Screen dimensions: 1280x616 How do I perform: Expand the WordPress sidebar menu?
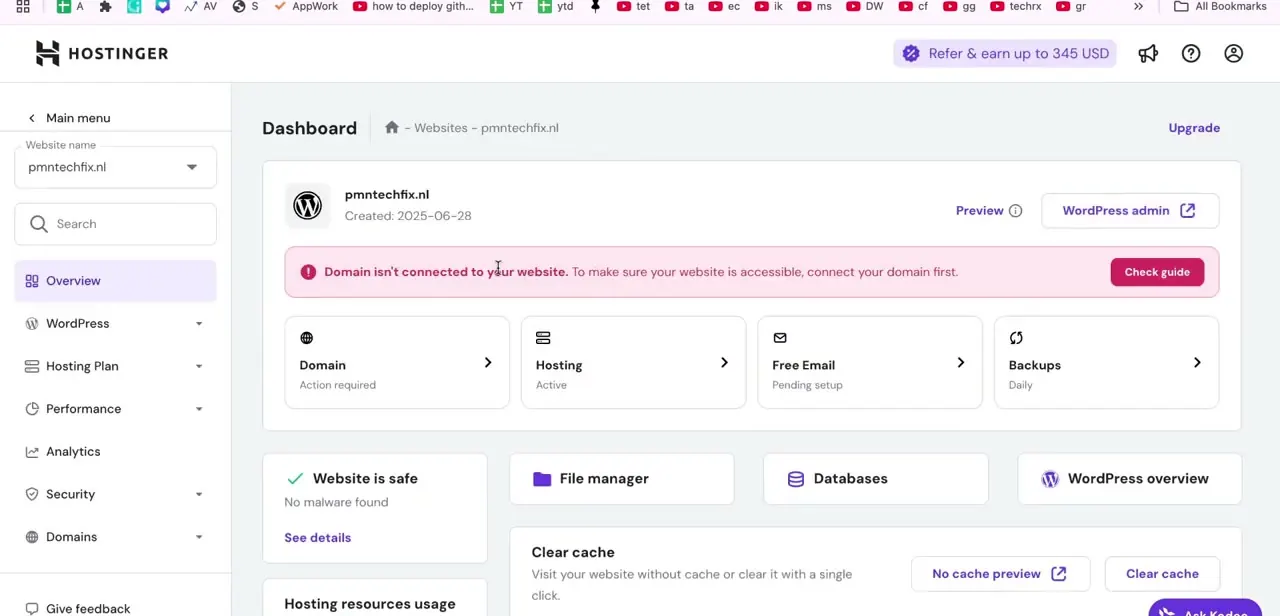coord(115,324)
